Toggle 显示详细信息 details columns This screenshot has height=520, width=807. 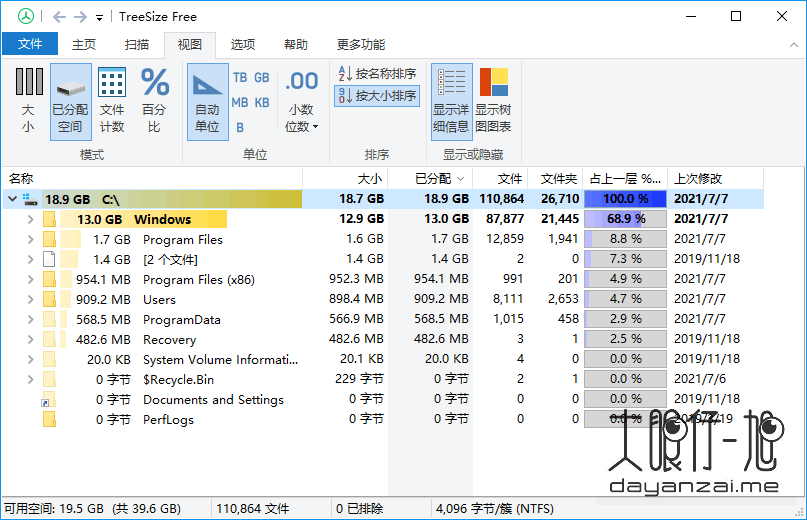click(x=451, y=101)
